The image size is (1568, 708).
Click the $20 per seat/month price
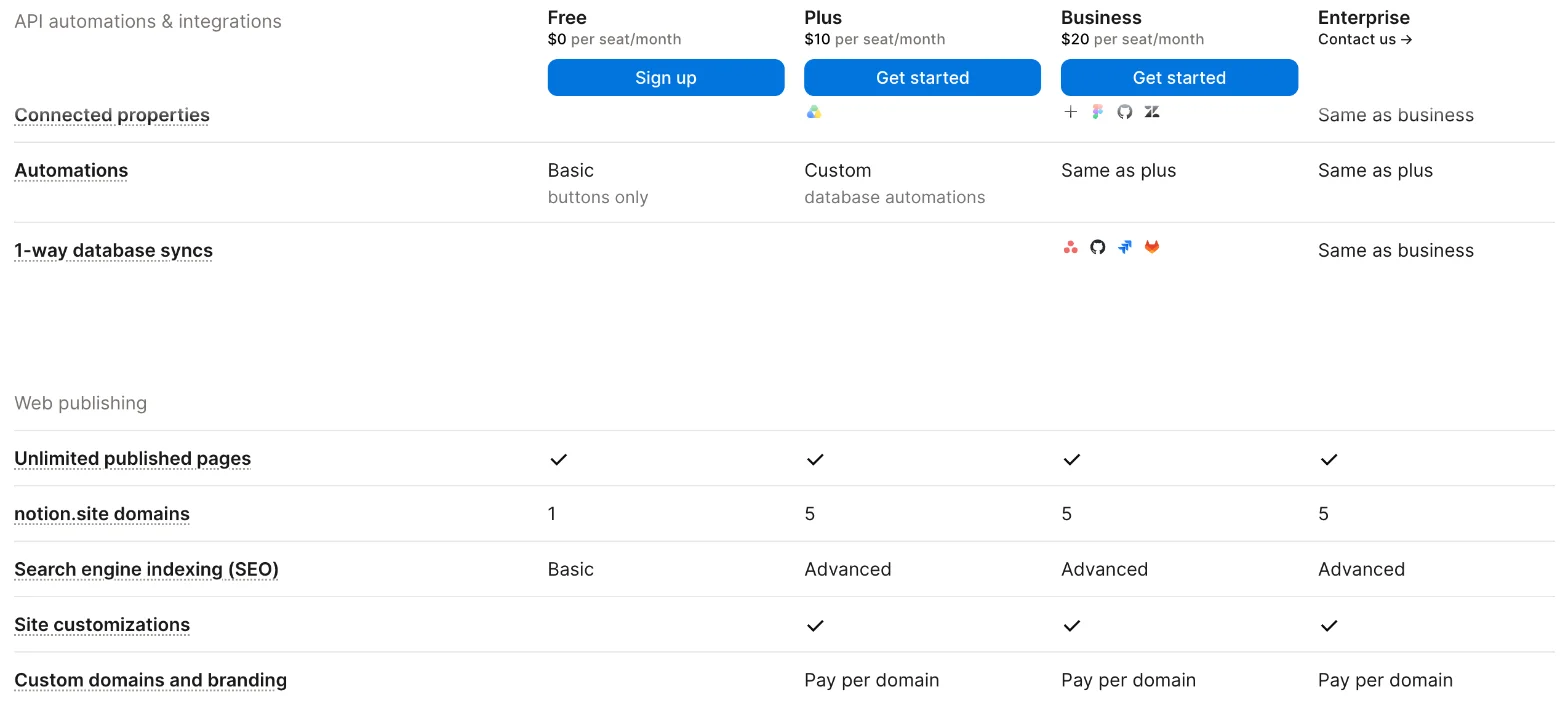1132,40
